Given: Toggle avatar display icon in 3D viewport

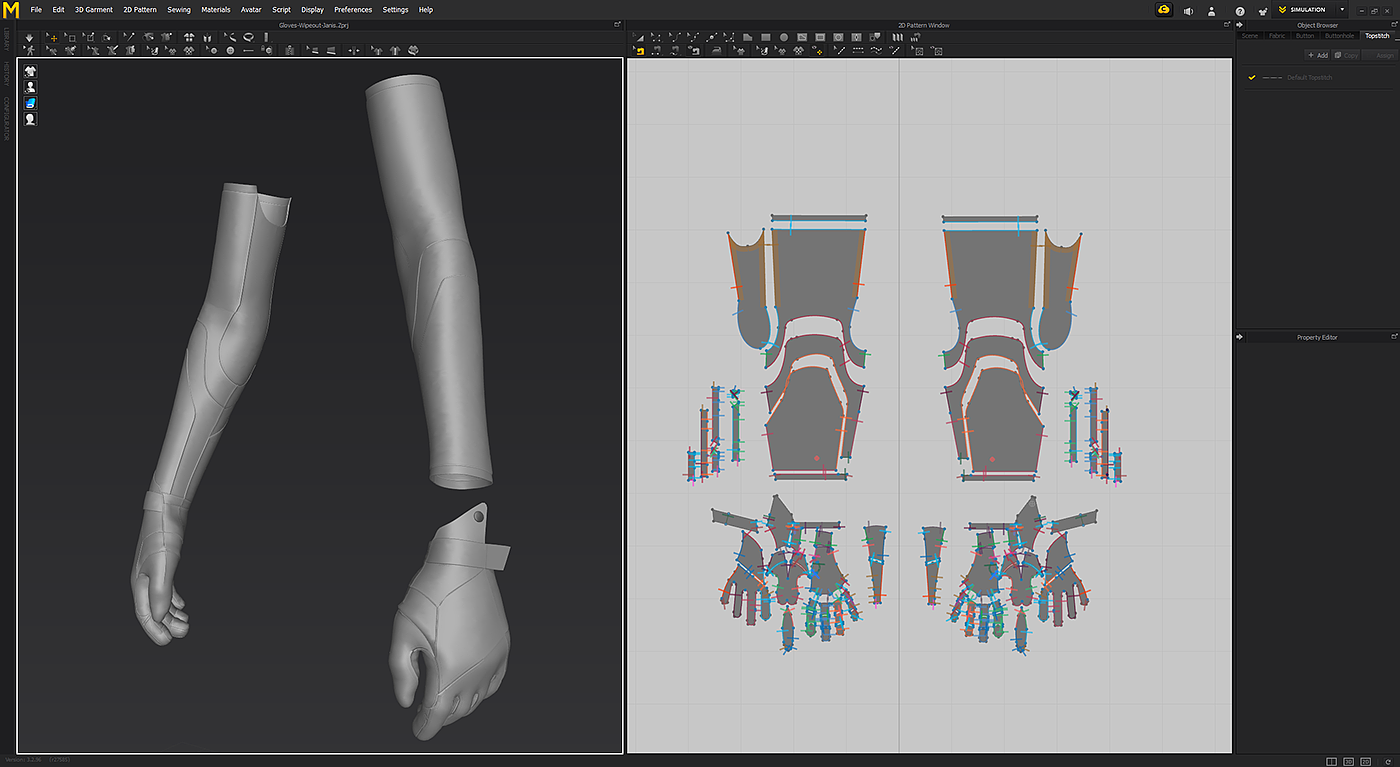Looking at the screenshot, I should pos(30,87).
